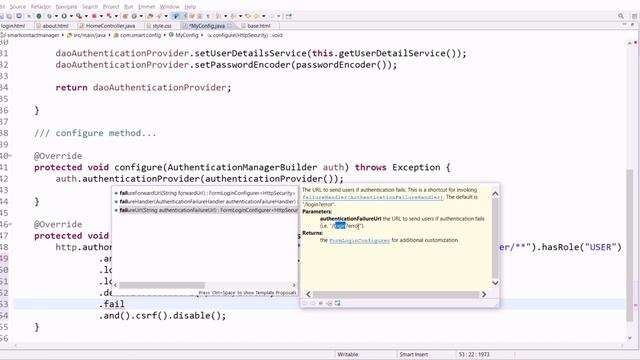Click the Writable status bar field
640x360 pixels.
click(x=347, y=354)
